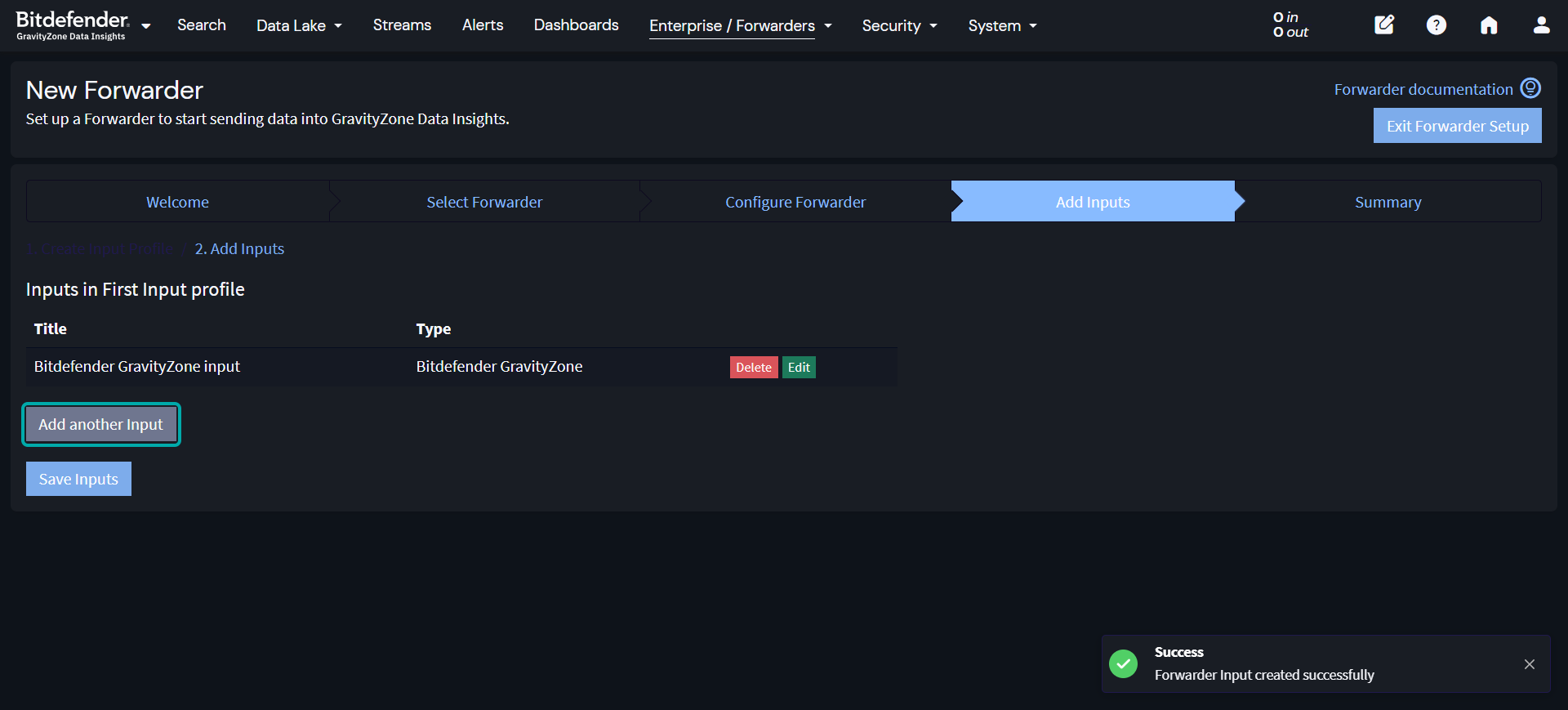
Task: Open the Alerts page
Action: [x=483, y=25]
